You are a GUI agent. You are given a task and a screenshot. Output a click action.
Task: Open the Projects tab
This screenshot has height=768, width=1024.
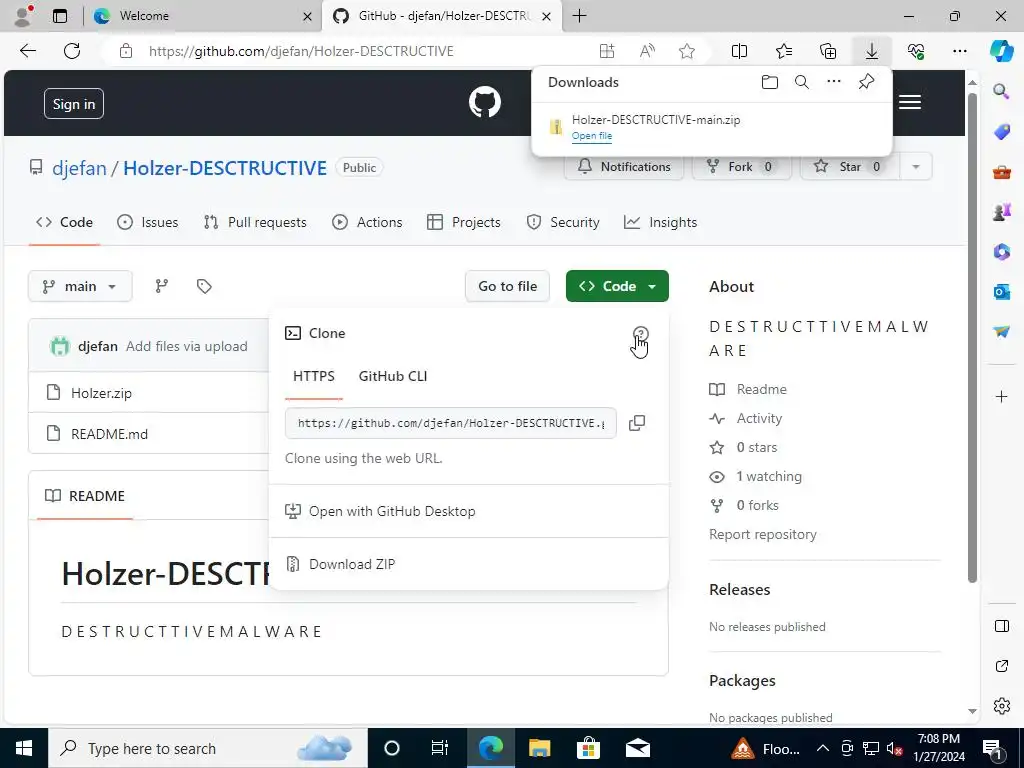[464, 223]
